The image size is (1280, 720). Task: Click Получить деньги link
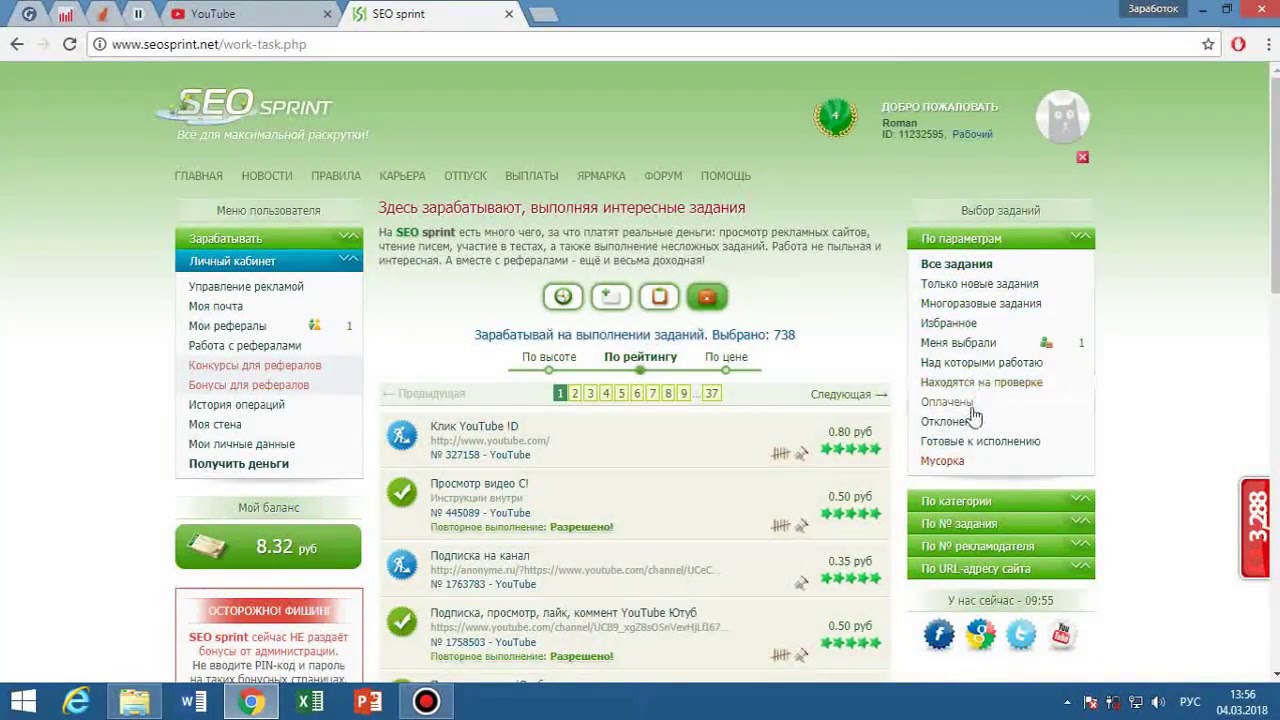(238, 464)
